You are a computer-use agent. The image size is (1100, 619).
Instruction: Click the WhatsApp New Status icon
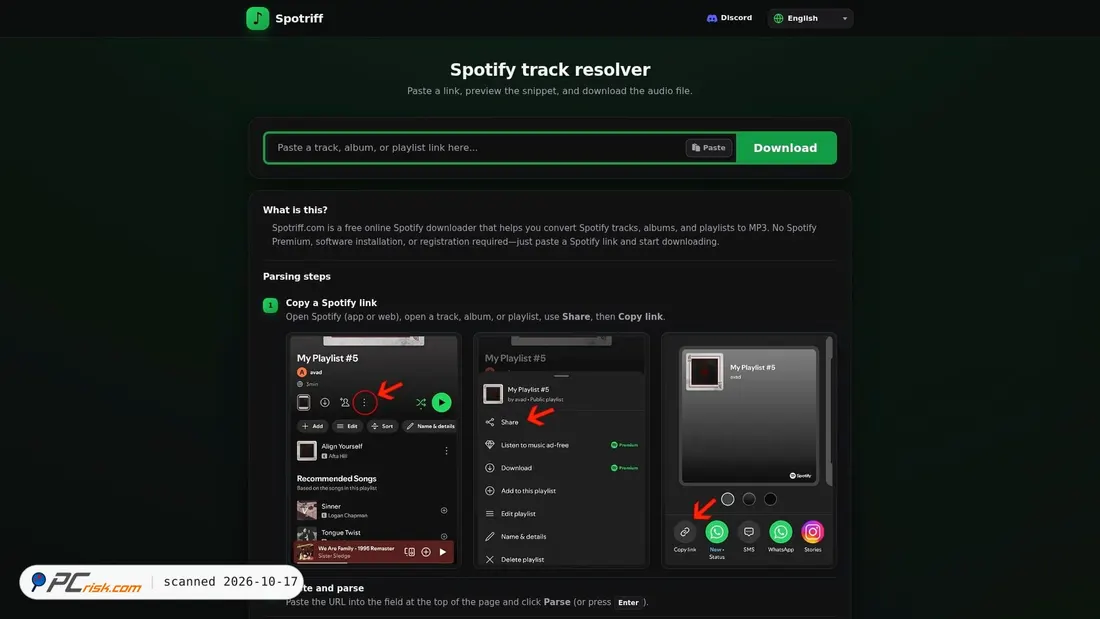pos(716,532)
